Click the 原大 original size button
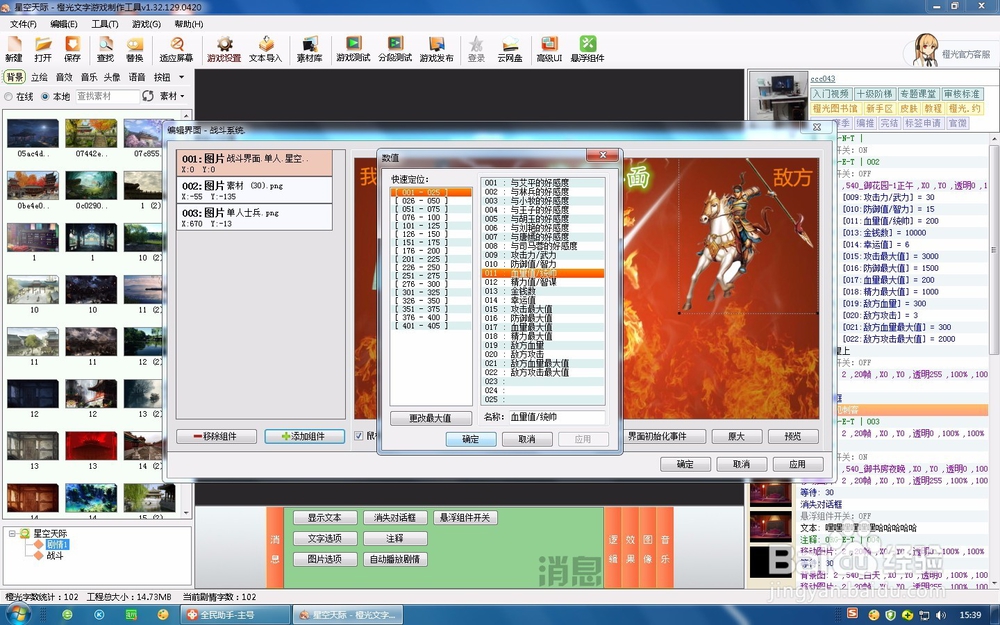The height and width of the screenshot is (625, 1000). coord(737,436)
